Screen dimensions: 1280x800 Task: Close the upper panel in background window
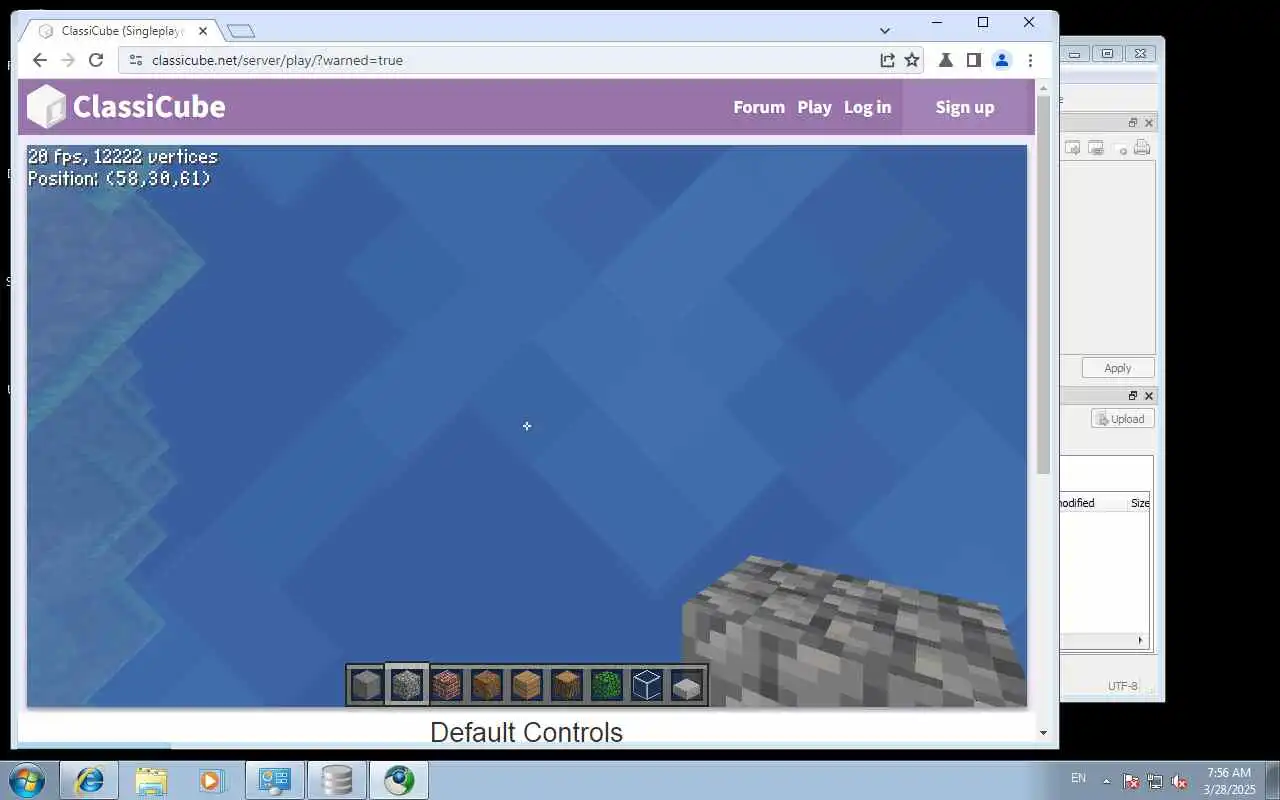coord(1148,123)
